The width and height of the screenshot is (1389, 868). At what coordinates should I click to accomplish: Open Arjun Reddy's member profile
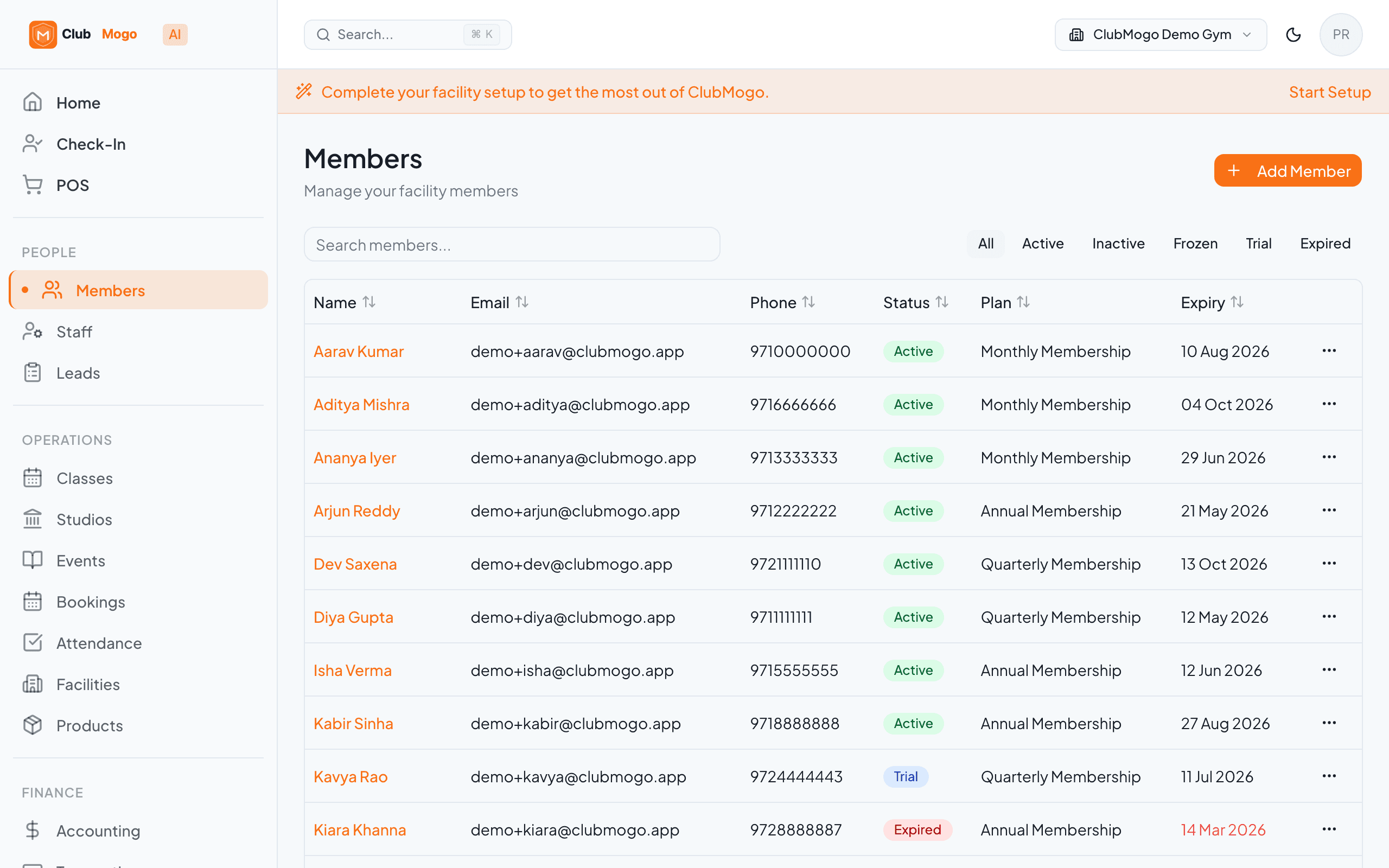tap(356, 511)
